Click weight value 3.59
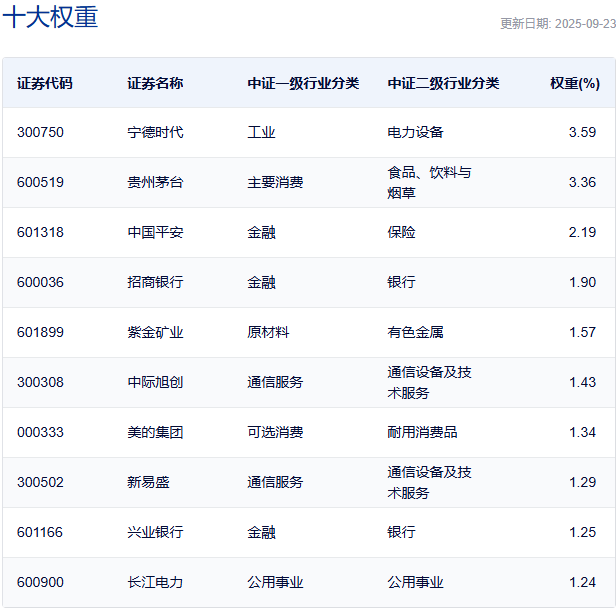Viewport: 616px width, 612px height. click(x=582, y=132)
